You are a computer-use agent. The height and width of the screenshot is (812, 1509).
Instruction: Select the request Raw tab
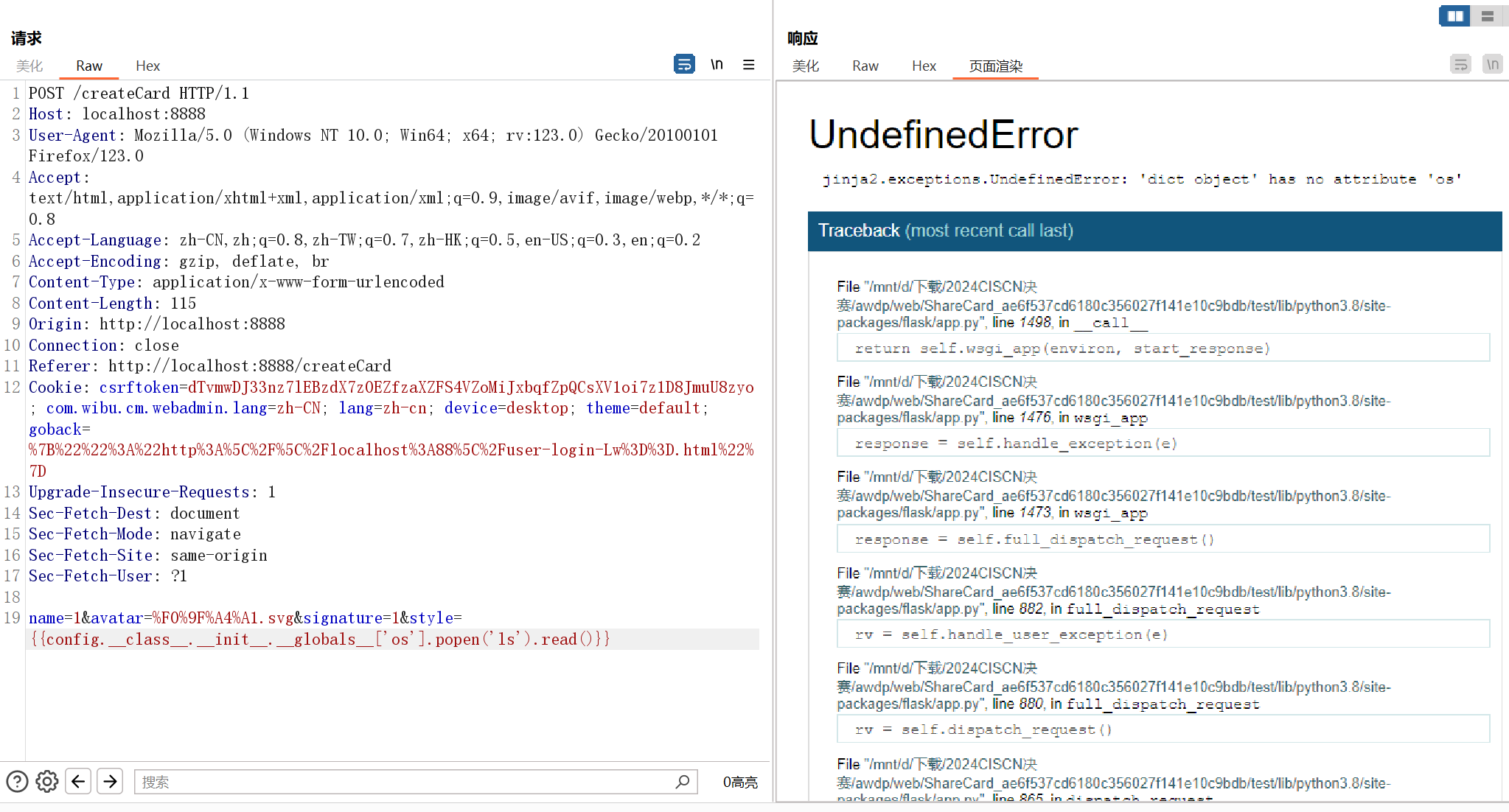89,66
